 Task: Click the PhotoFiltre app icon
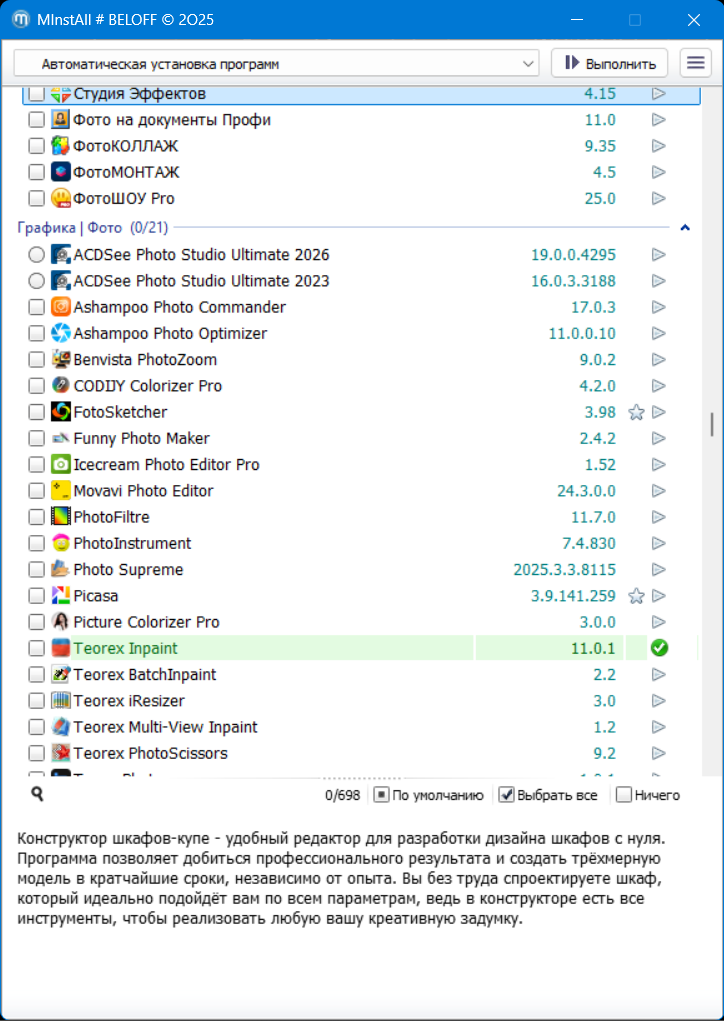[60, 517]
